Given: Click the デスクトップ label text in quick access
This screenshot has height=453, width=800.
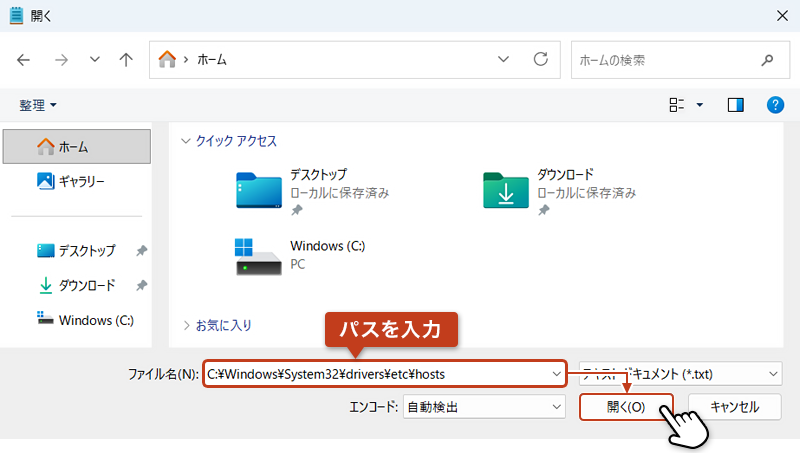Looking at the screenshot, I should click(318, 174).
